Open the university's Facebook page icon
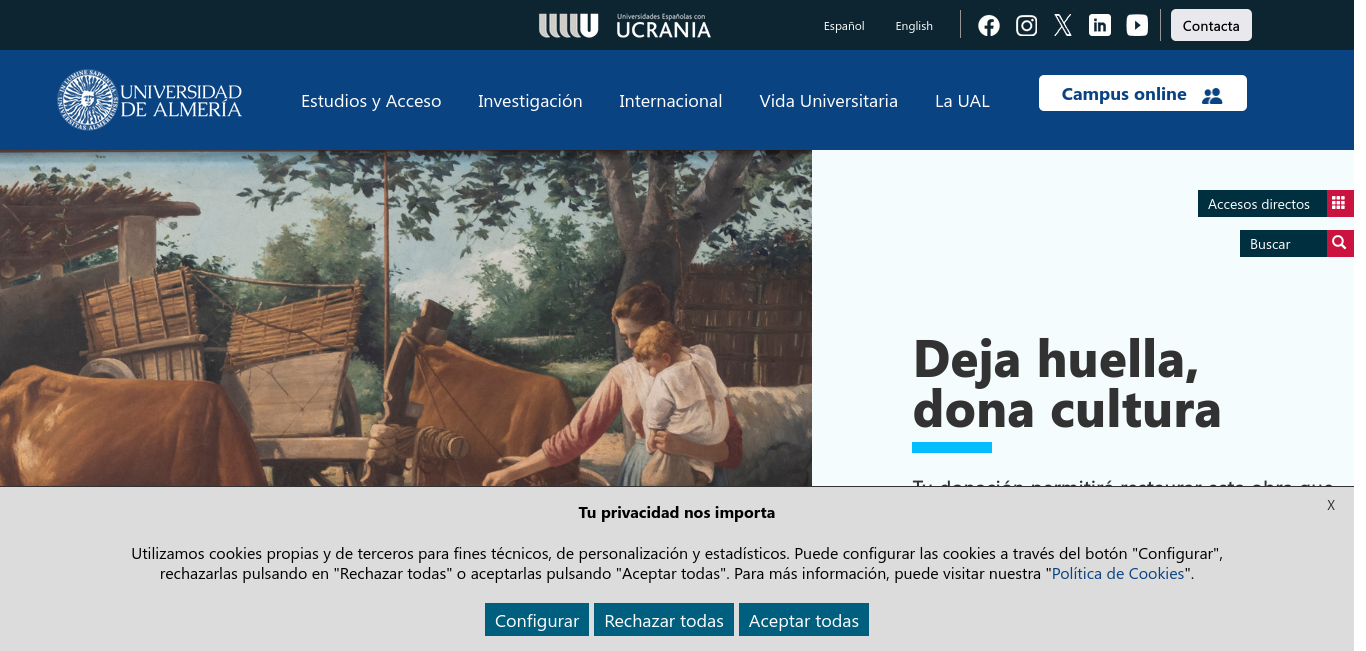Viewport: 1366px width, 651px height. [x=989, y=26]
